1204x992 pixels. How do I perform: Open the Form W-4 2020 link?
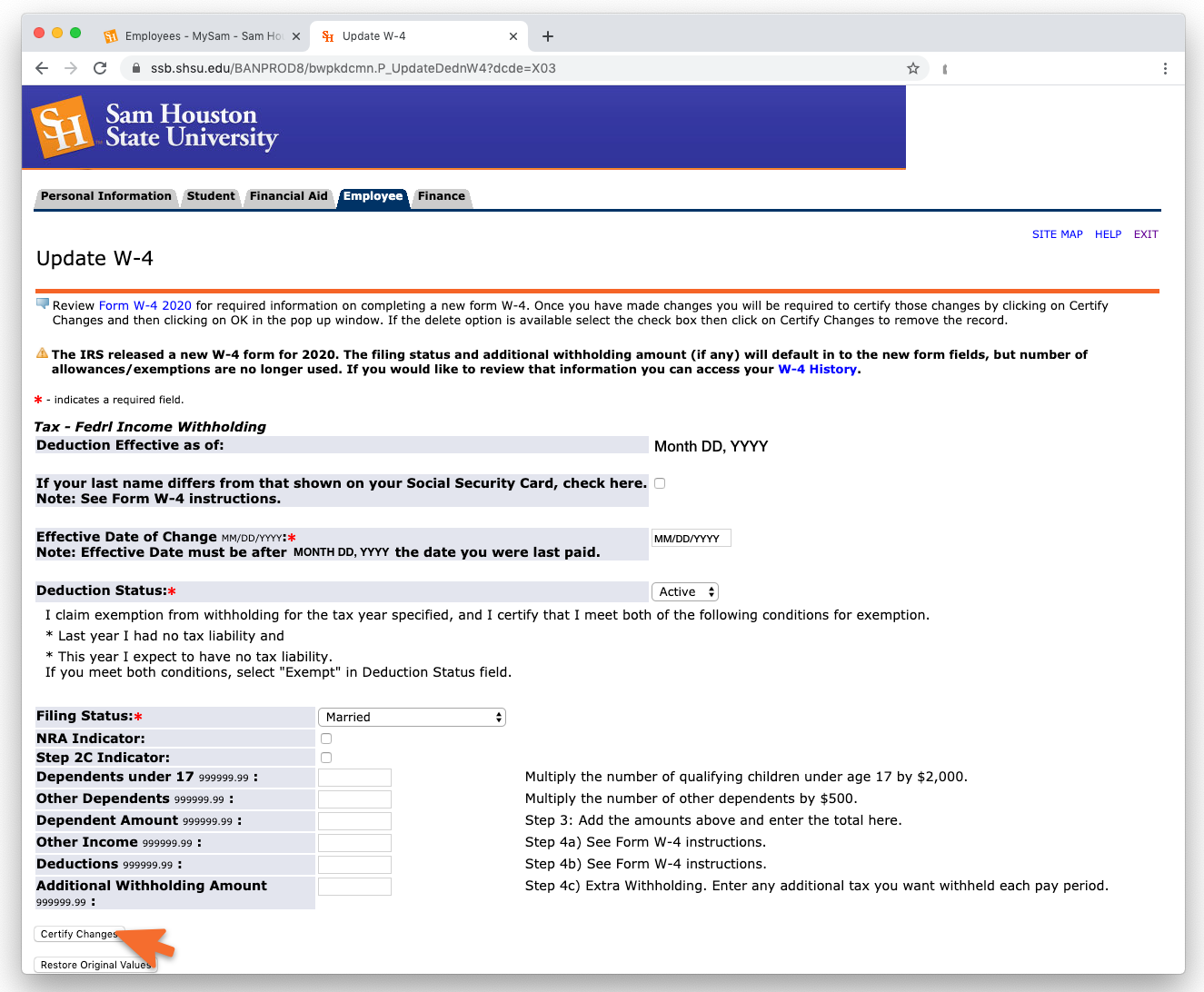(x=145, y=306)
